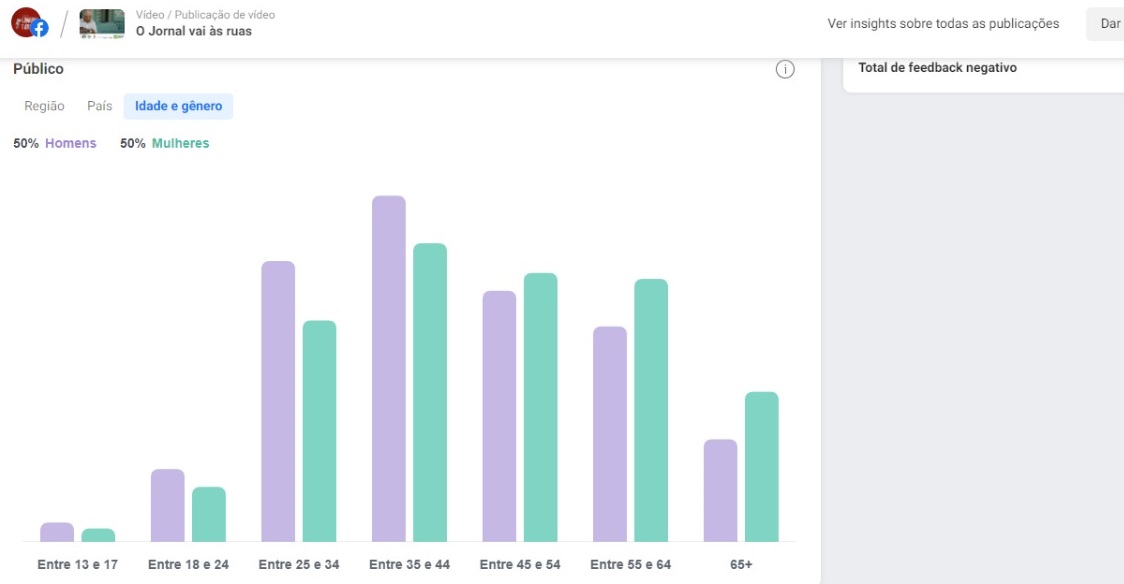The height and width of the screenshot is (584, 1124).
Task: Click the Vídeo / Publicação de vídeo breadcrumb
Action: [205, 15]
